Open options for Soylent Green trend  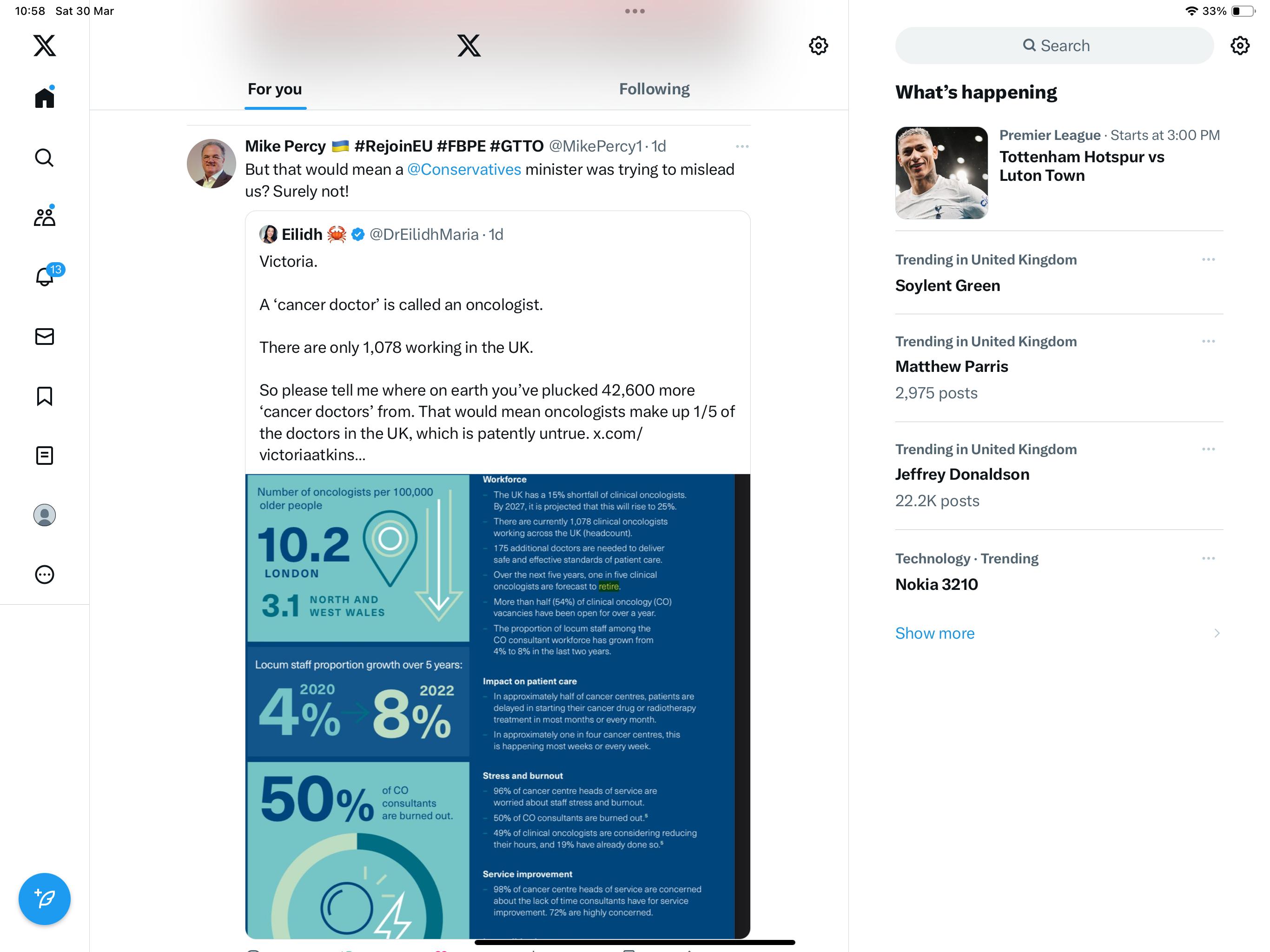pos(1208,259)
